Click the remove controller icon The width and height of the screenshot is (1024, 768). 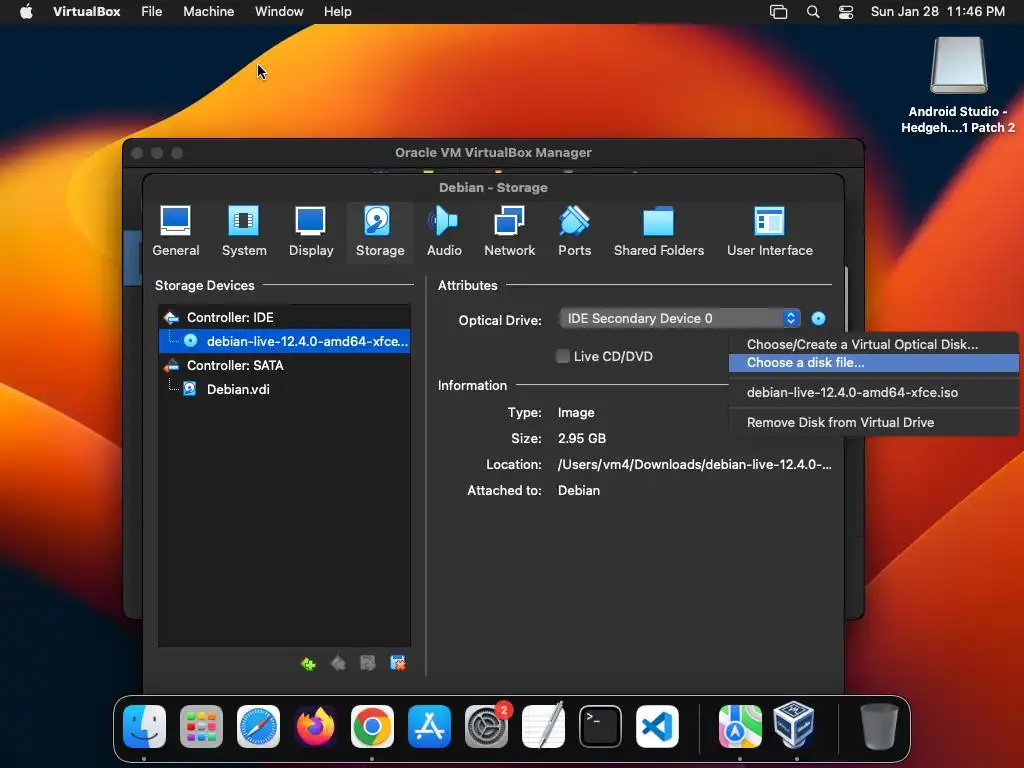point(338,664)
